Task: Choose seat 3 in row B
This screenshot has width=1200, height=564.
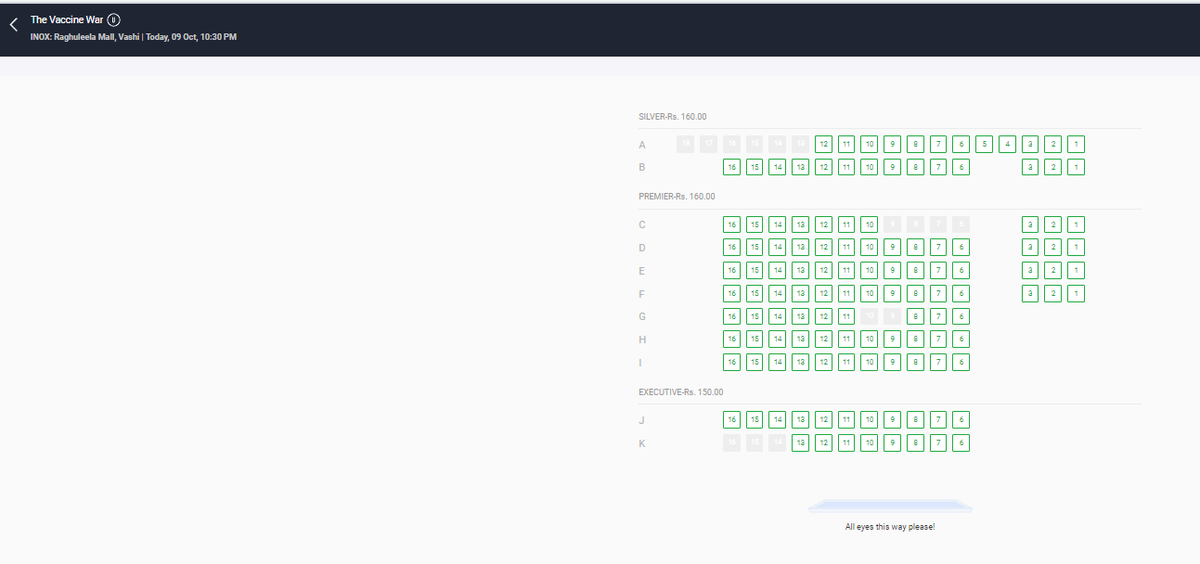Action: [x=1030, y=167]
